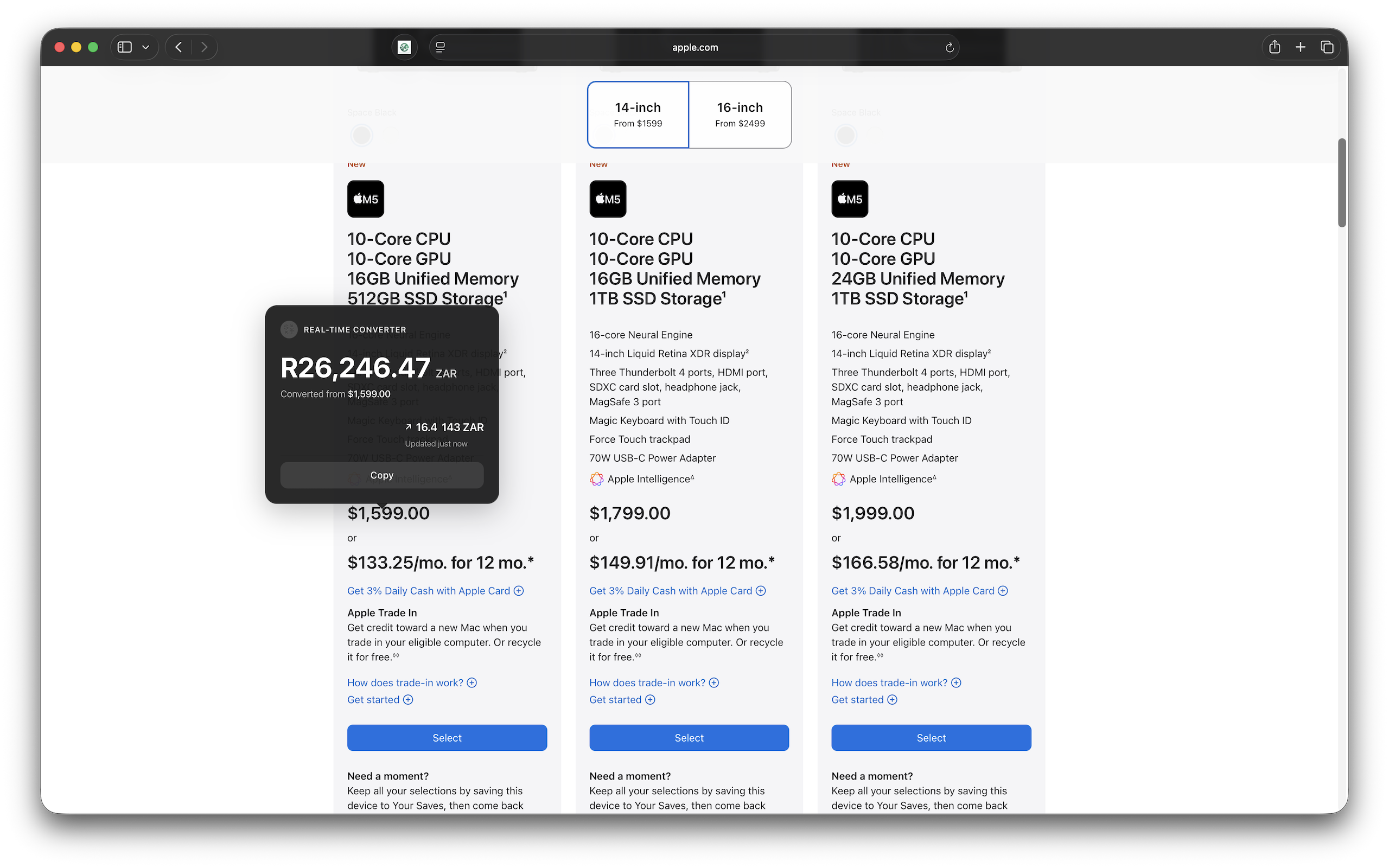
Task: Click the currency converter extension icon
Action: coord(404,47)
